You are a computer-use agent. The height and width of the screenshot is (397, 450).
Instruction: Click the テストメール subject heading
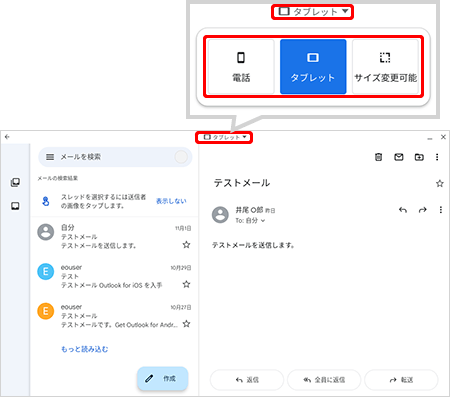(x=242, y=183)
